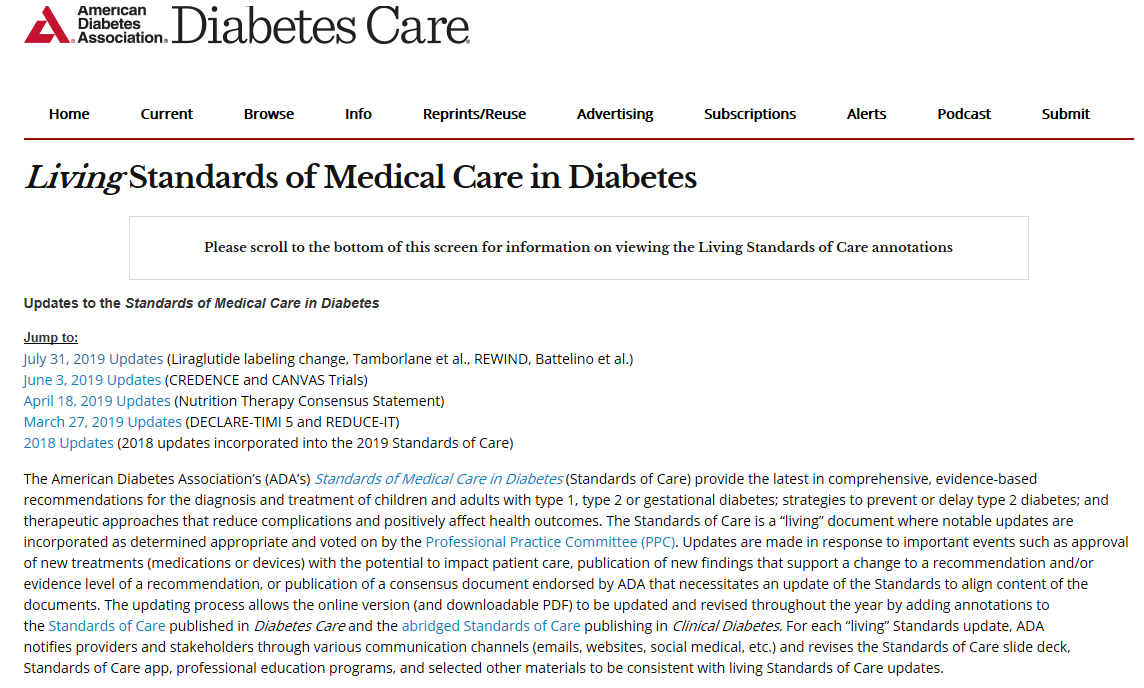Select the Info menu item
The height and width of the screenshot is (688, 1144).
click(x=358, y=114)
